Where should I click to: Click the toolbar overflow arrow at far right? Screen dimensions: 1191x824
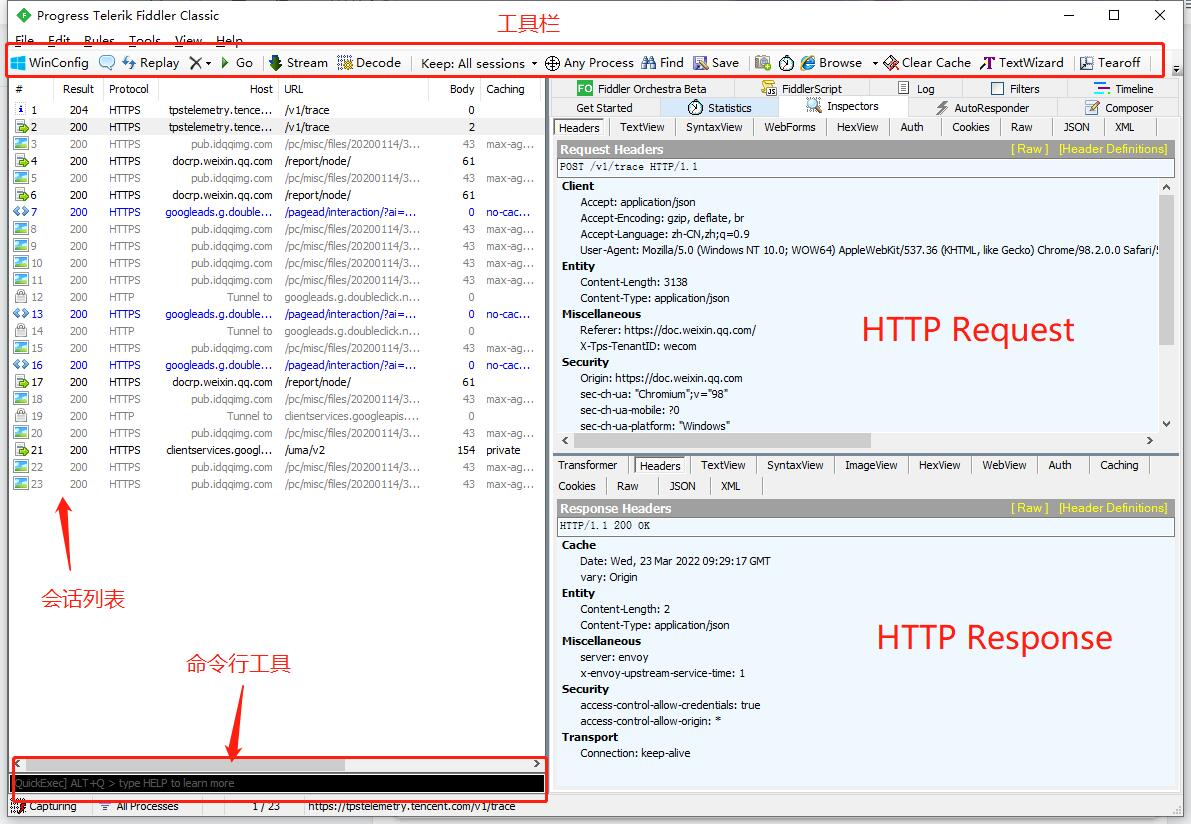pyautogui.click(x=1177, y=69)
